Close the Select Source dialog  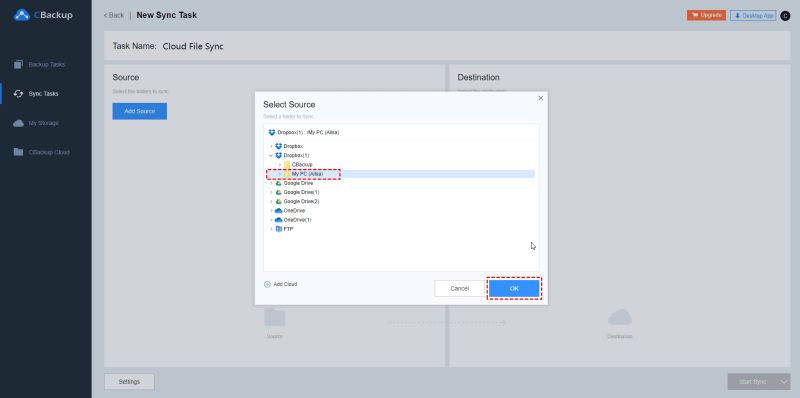541,98
